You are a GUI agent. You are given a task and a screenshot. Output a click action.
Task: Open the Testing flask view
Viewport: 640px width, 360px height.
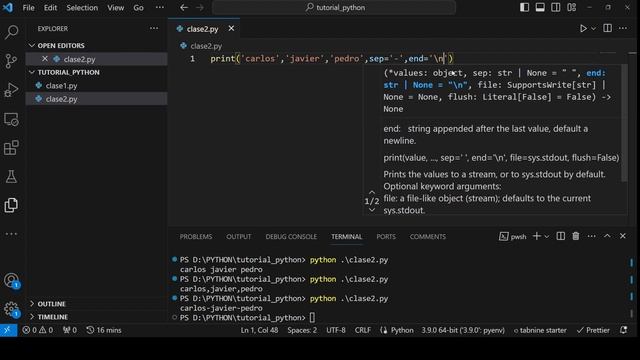(x=11, y=177)
